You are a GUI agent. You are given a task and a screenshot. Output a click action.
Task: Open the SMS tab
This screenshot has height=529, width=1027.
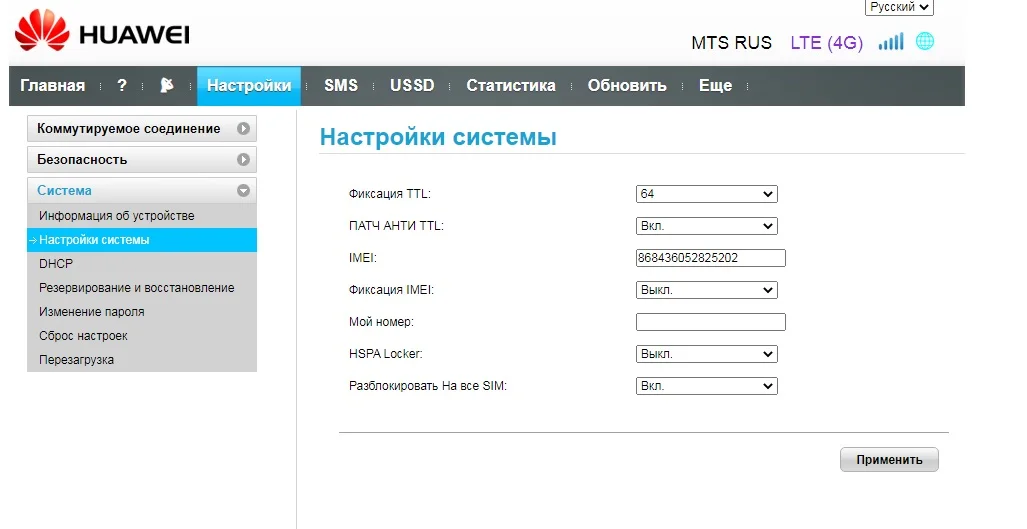[341, 85]
